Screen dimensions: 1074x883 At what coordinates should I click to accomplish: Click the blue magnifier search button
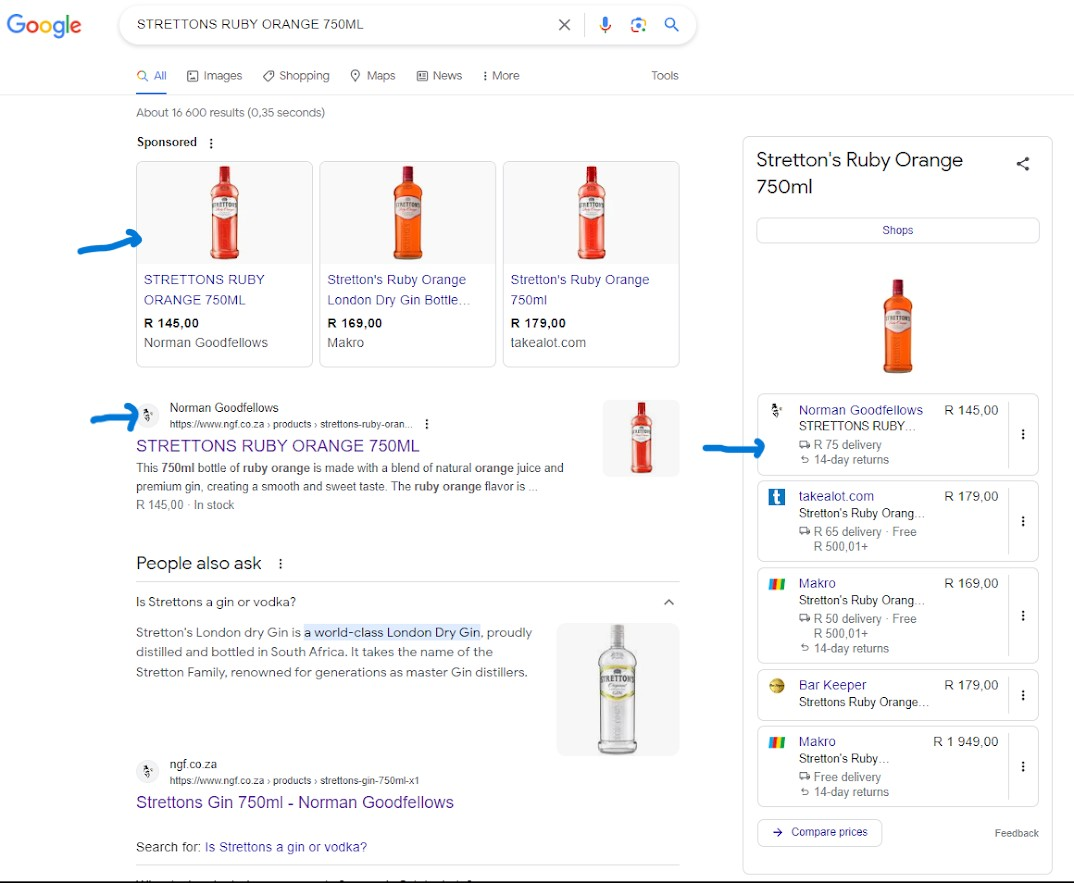coord(672,25)
